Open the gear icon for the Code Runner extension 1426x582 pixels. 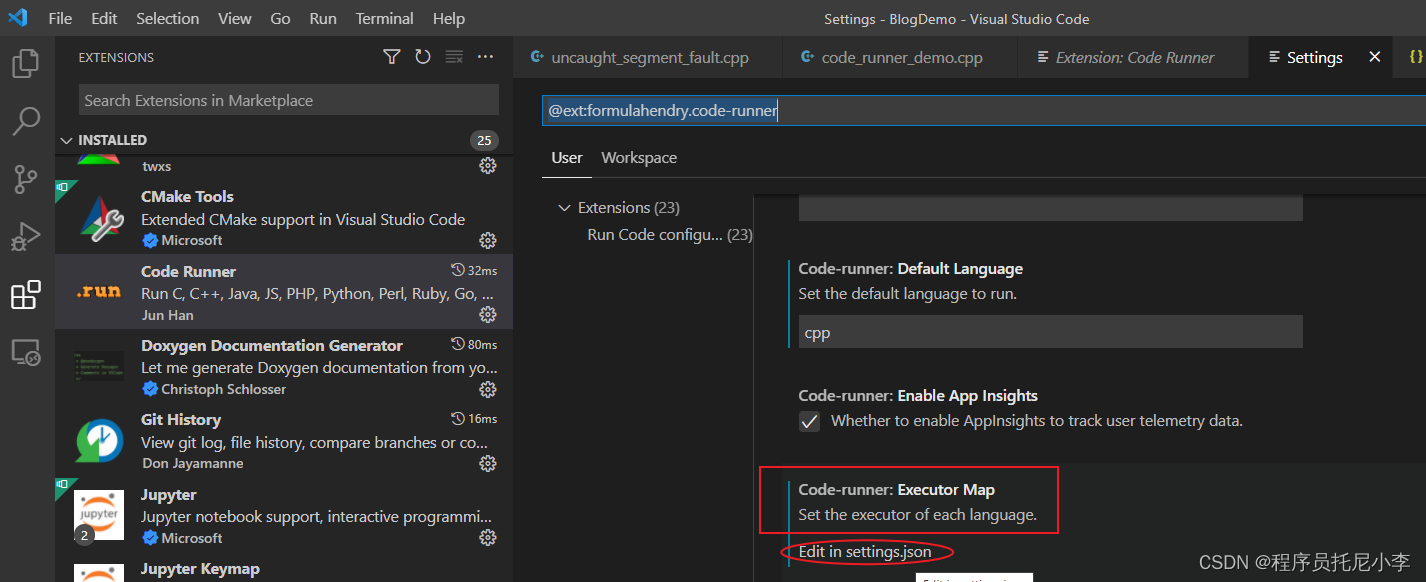click(x=487, y=314)
